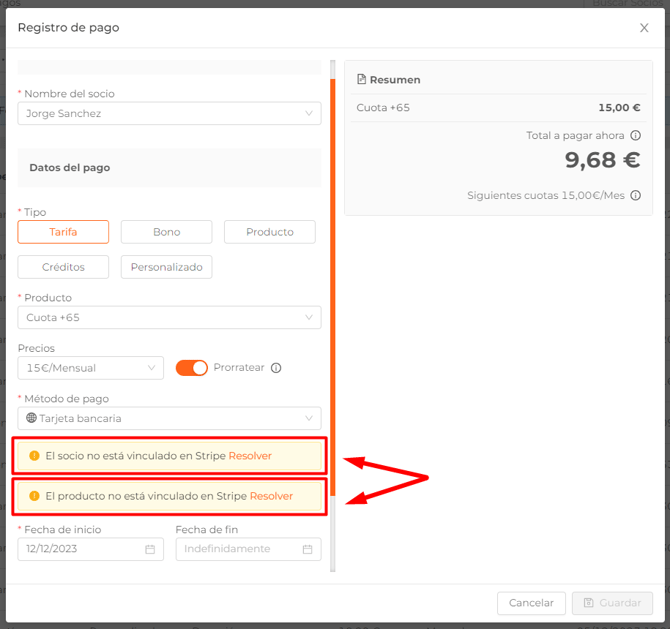Select the Bono payment type
The width and height of the screenshot is (670, 629).
[166, 232]
